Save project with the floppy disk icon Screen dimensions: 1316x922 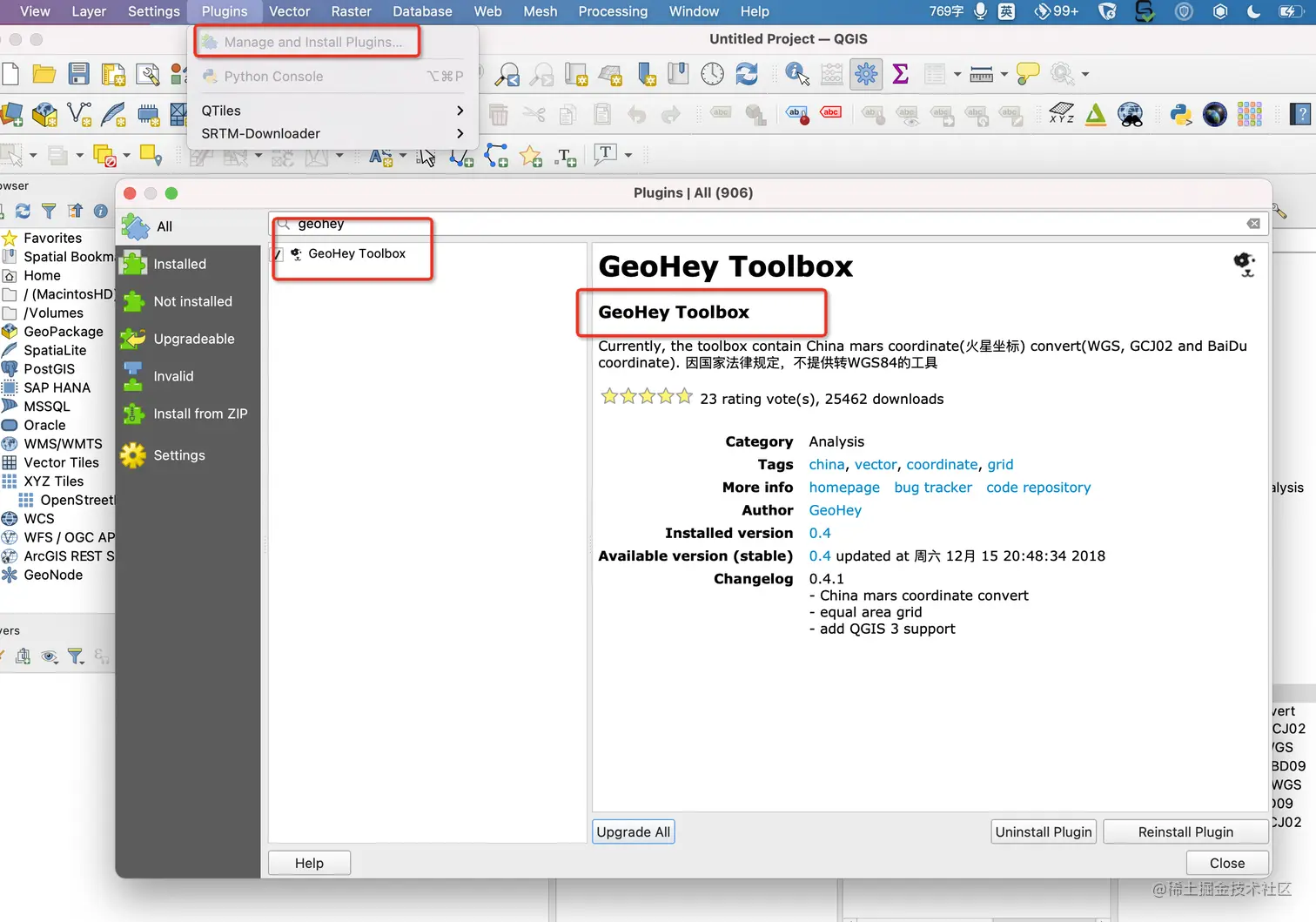point(79,74)
